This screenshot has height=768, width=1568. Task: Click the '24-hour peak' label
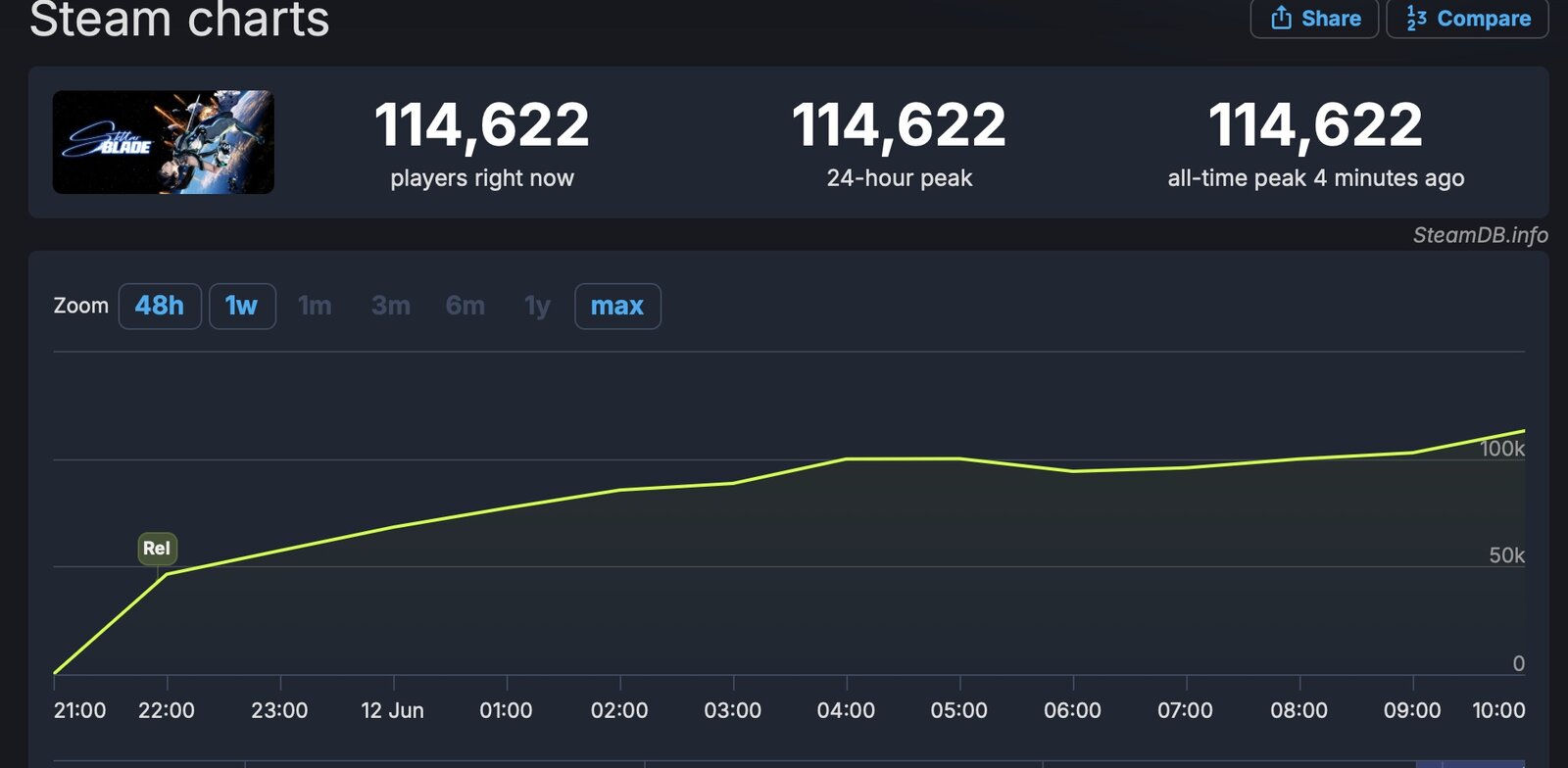pos(900,178)
